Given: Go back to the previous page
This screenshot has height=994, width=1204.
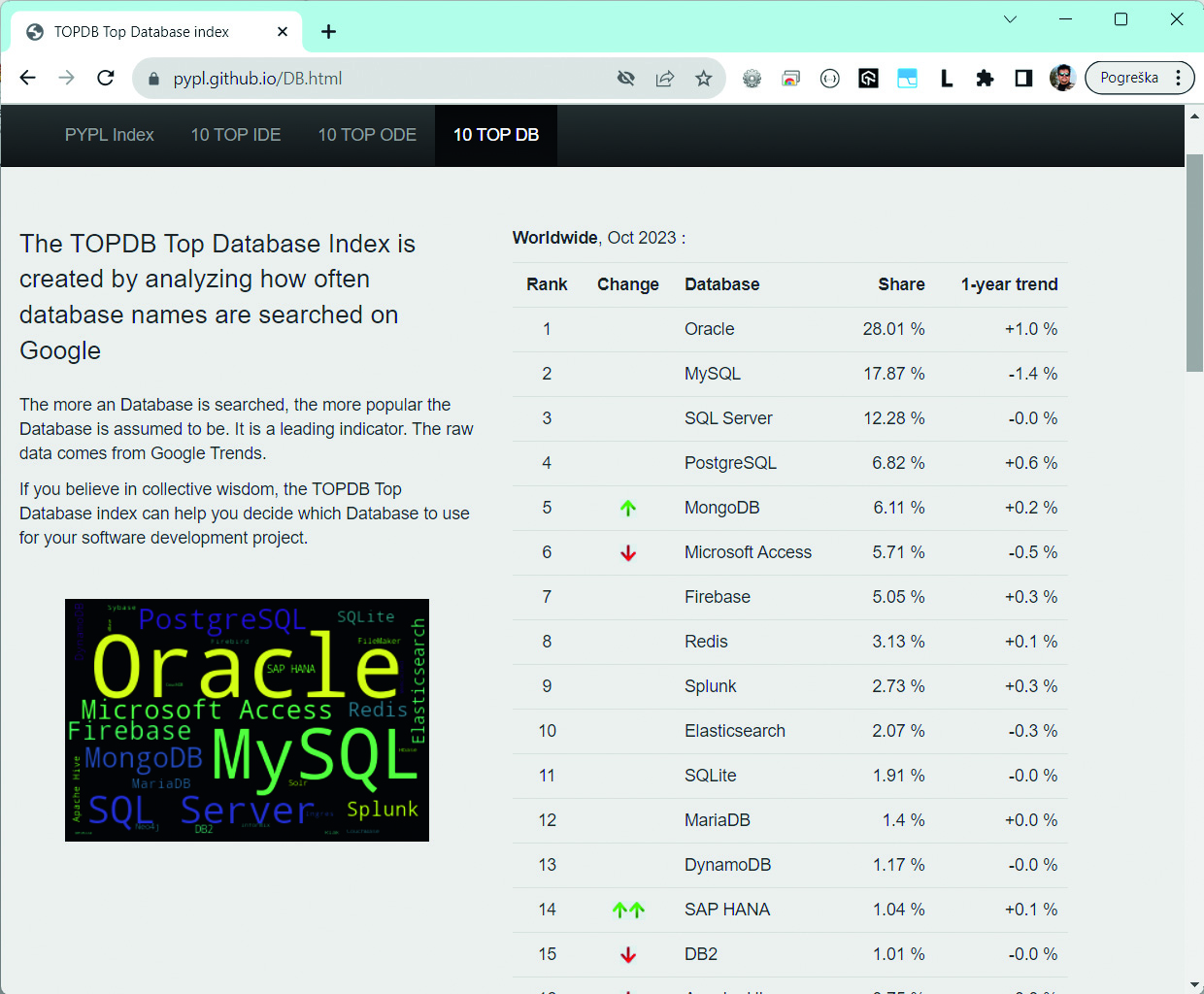Looking at the screenshot, I should [28, 78].
